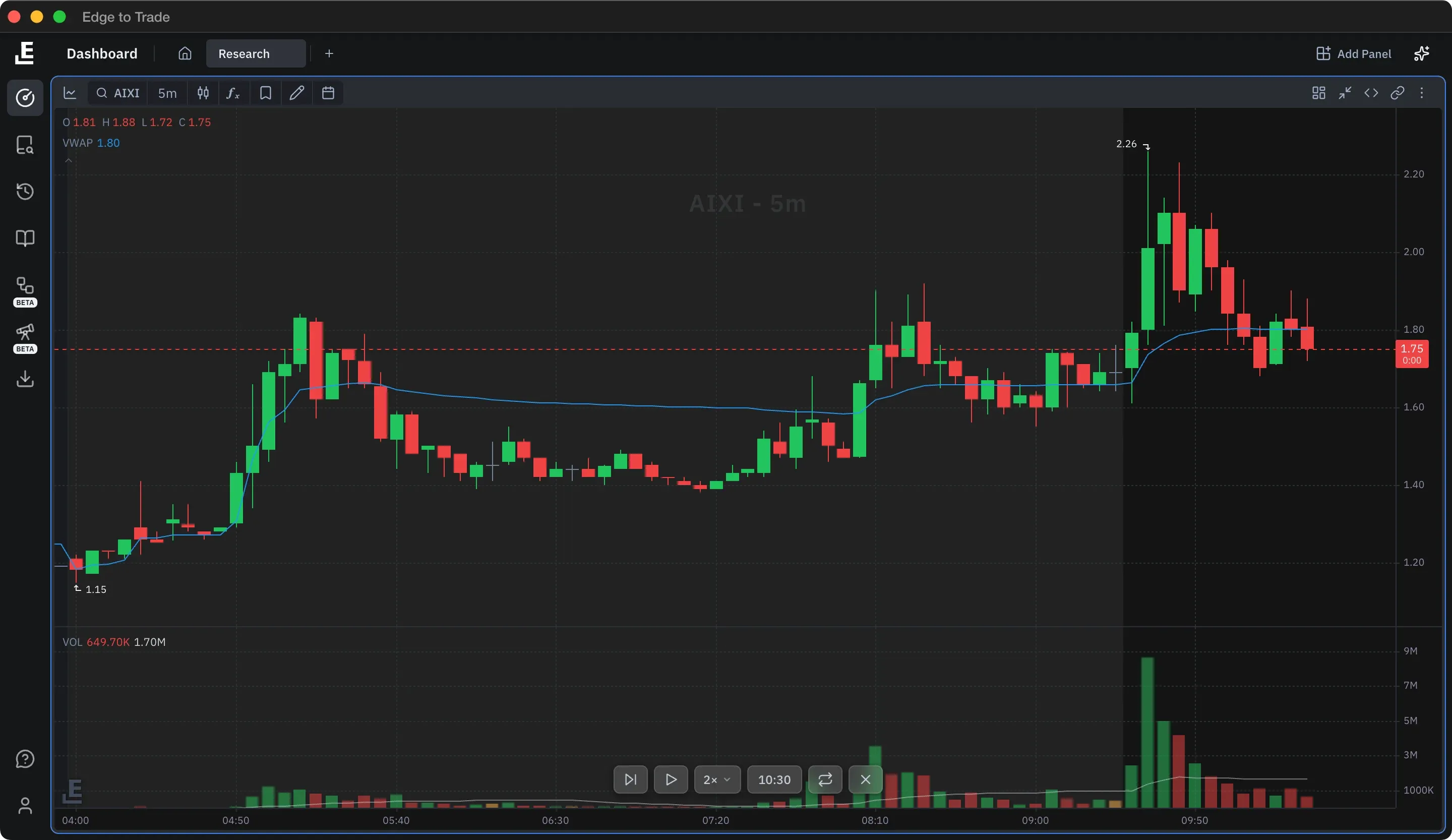Open the calendar date picker
The width and height of the screenshot is (1452, 840).
[328, 93]
